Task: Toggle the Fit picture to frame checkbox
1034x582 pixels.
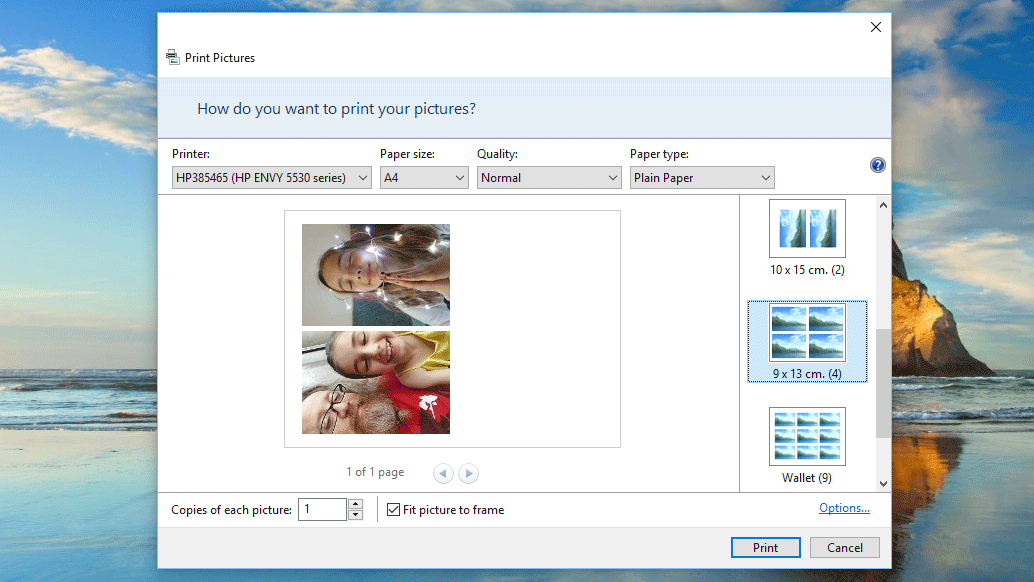Action: tap(393, 510)
